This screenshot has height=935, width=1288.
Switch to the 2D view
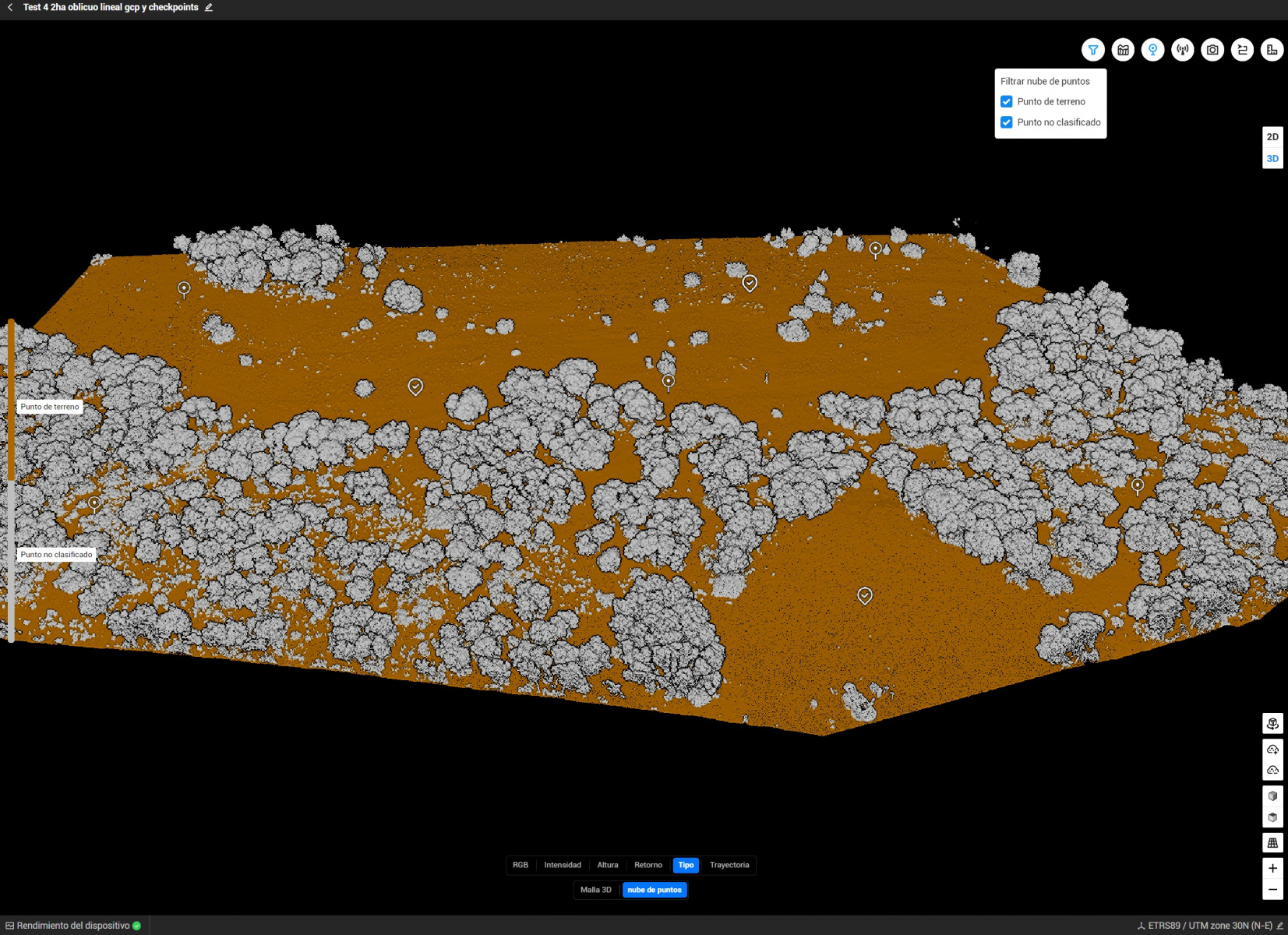coord(1272,137)
